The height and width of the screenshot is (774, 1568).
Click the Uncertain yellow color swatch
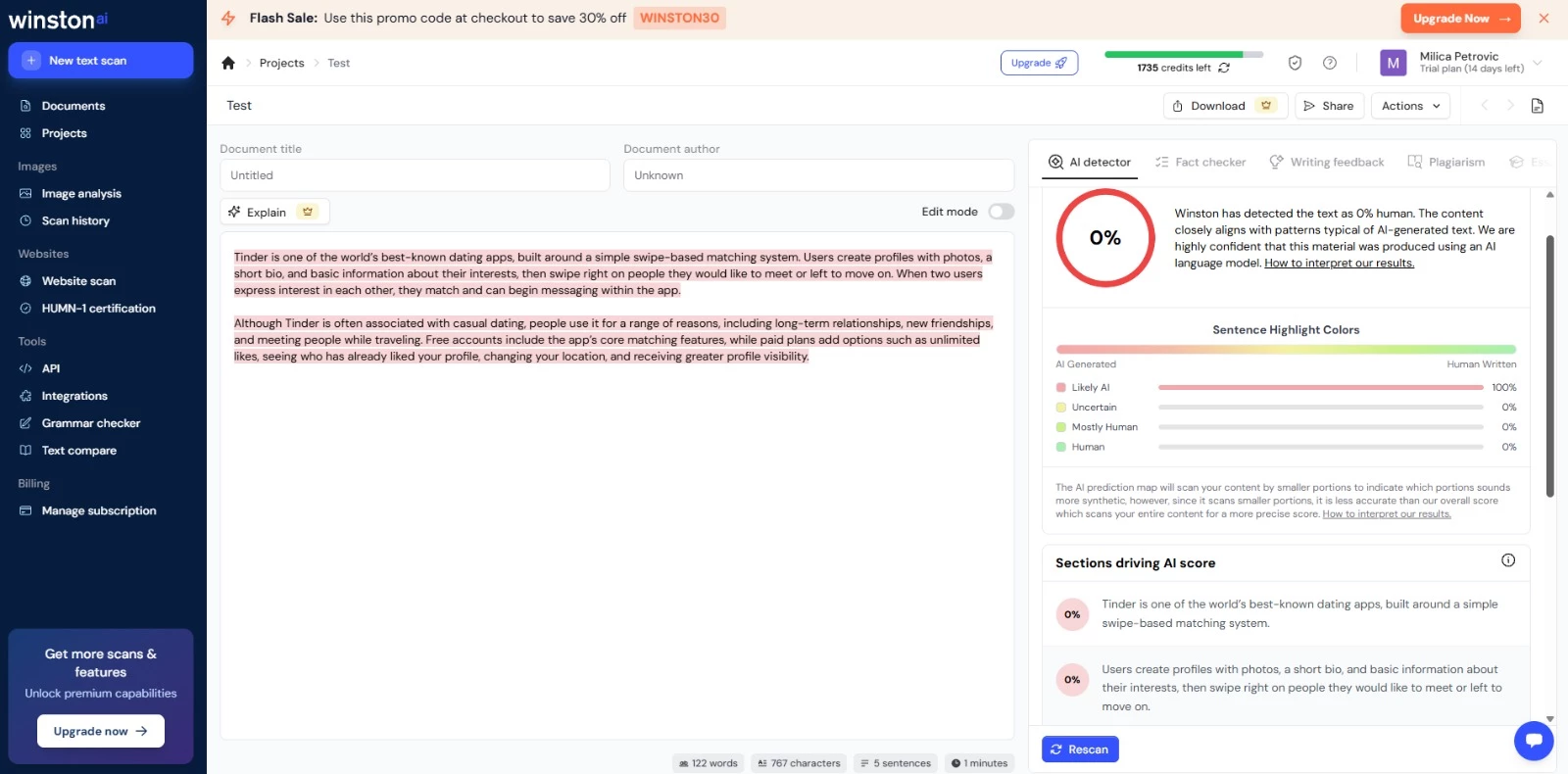(x=1060, y=408)
